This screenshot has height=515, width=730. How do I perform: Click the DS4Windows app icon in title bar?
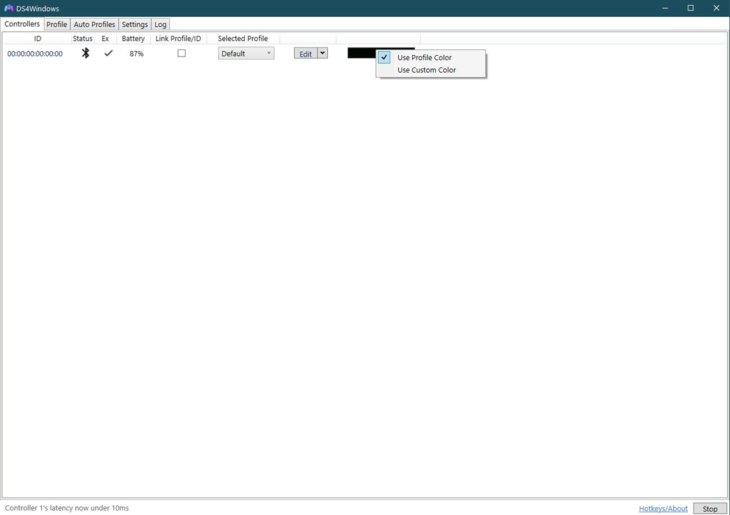[x=8, y=8]
